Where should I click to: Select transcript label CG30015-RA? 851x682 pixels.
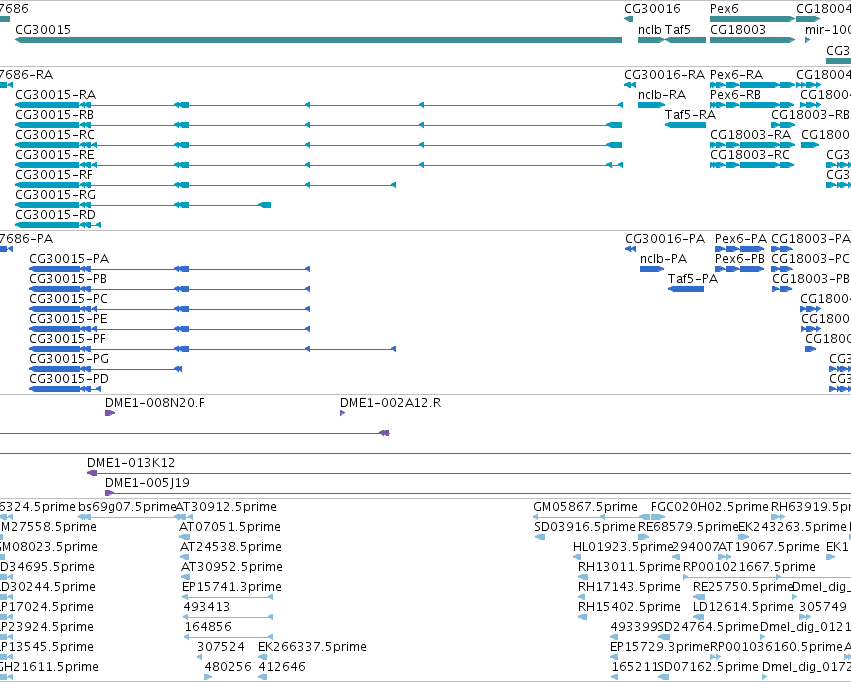click(55, 95)
